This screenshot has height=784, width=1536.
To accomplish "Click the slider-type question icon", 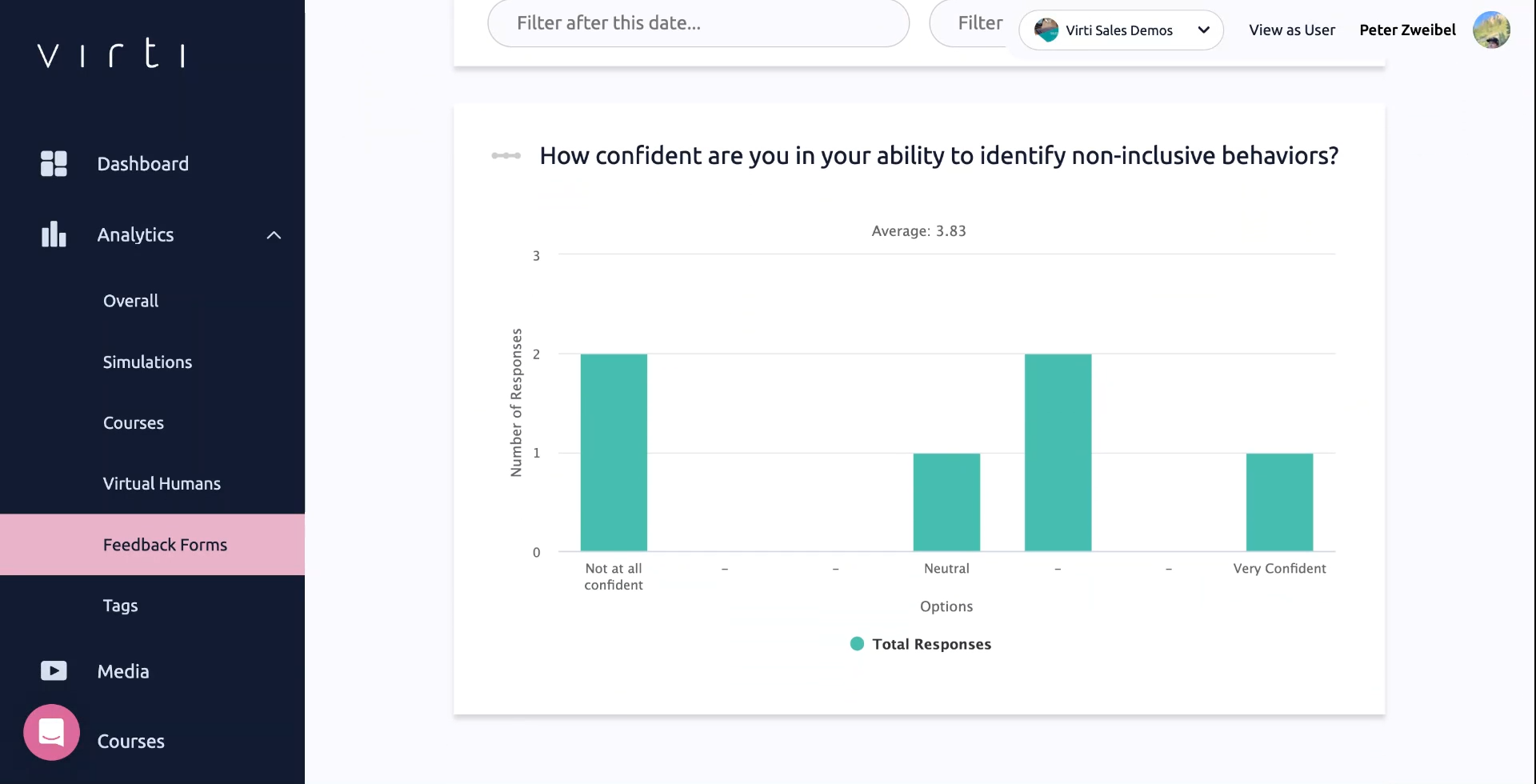I will (506, 155).
